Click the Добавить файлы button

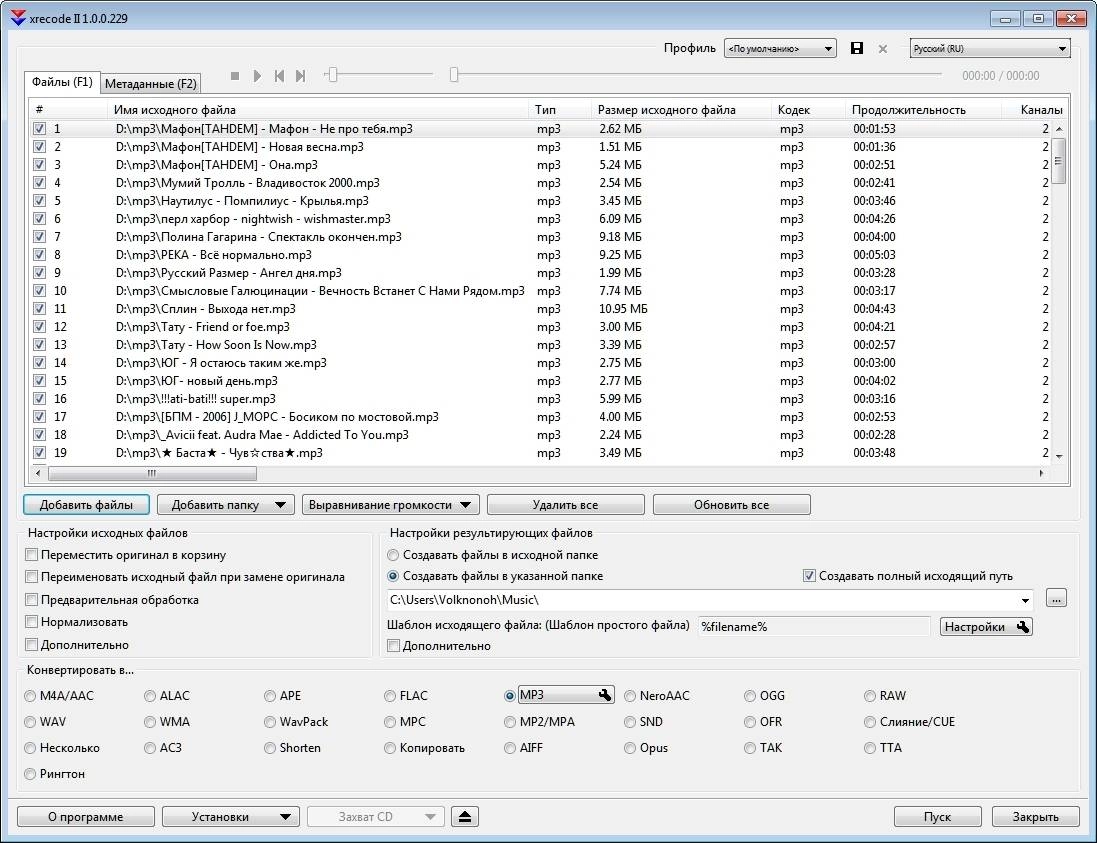coord(86,505)
